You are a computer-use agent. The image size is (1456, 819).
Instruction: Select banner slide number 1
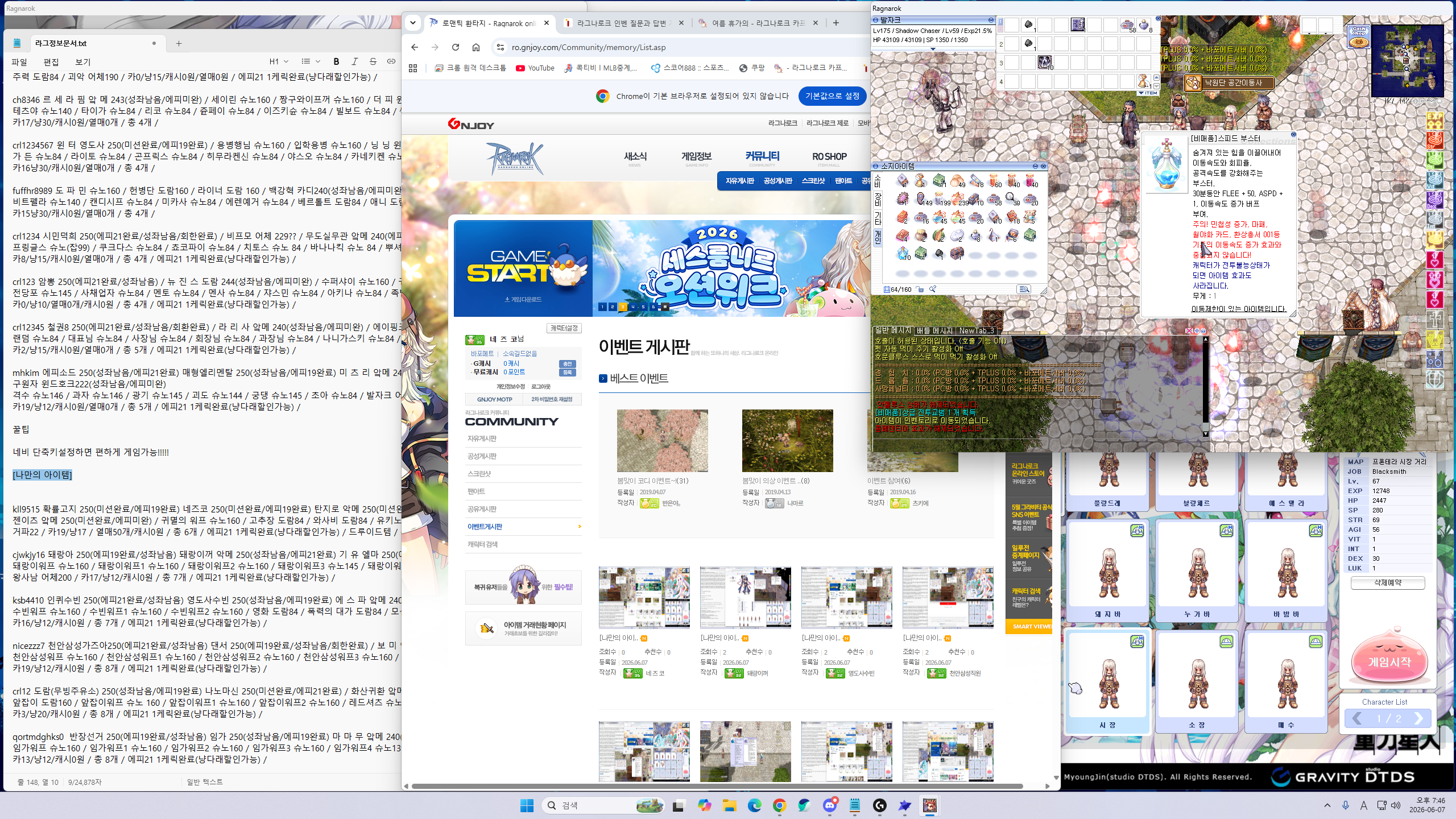pyautogui.click(x=602, y=307)
